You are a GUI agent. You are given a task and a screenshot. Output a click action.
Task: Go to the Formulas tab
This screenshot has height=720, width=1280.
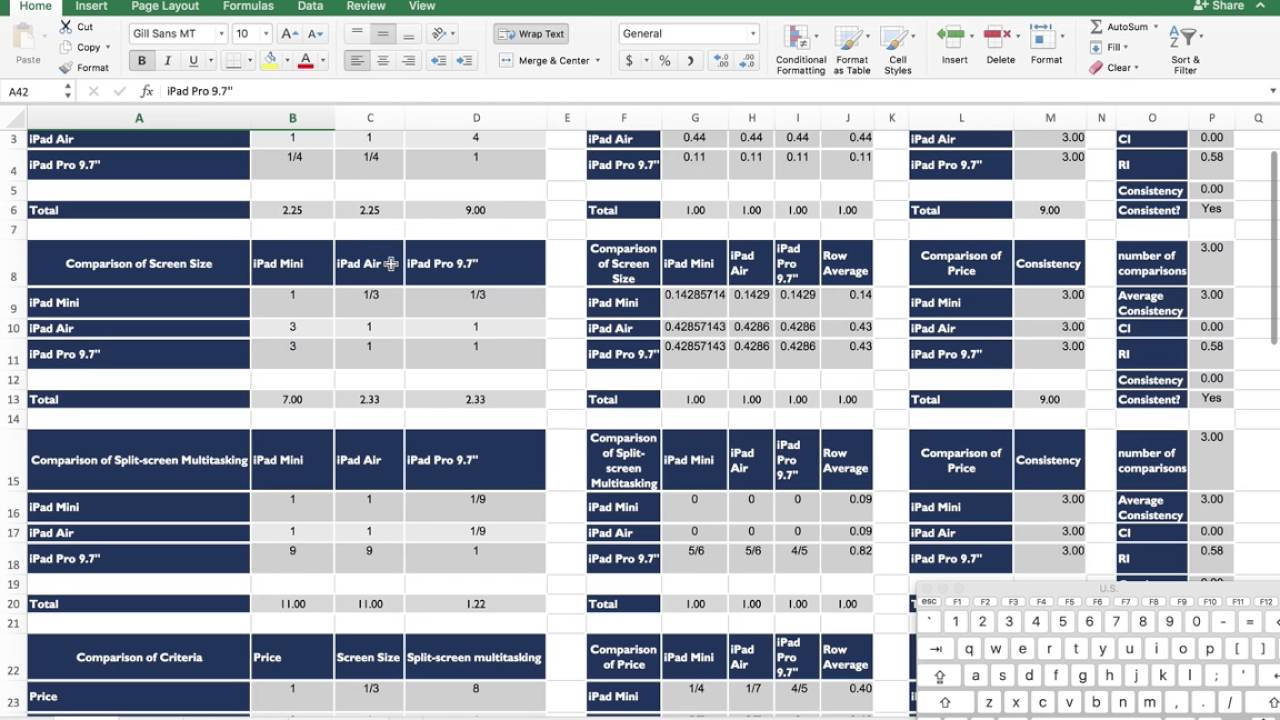pyautogui.click(x=248, y=6)
